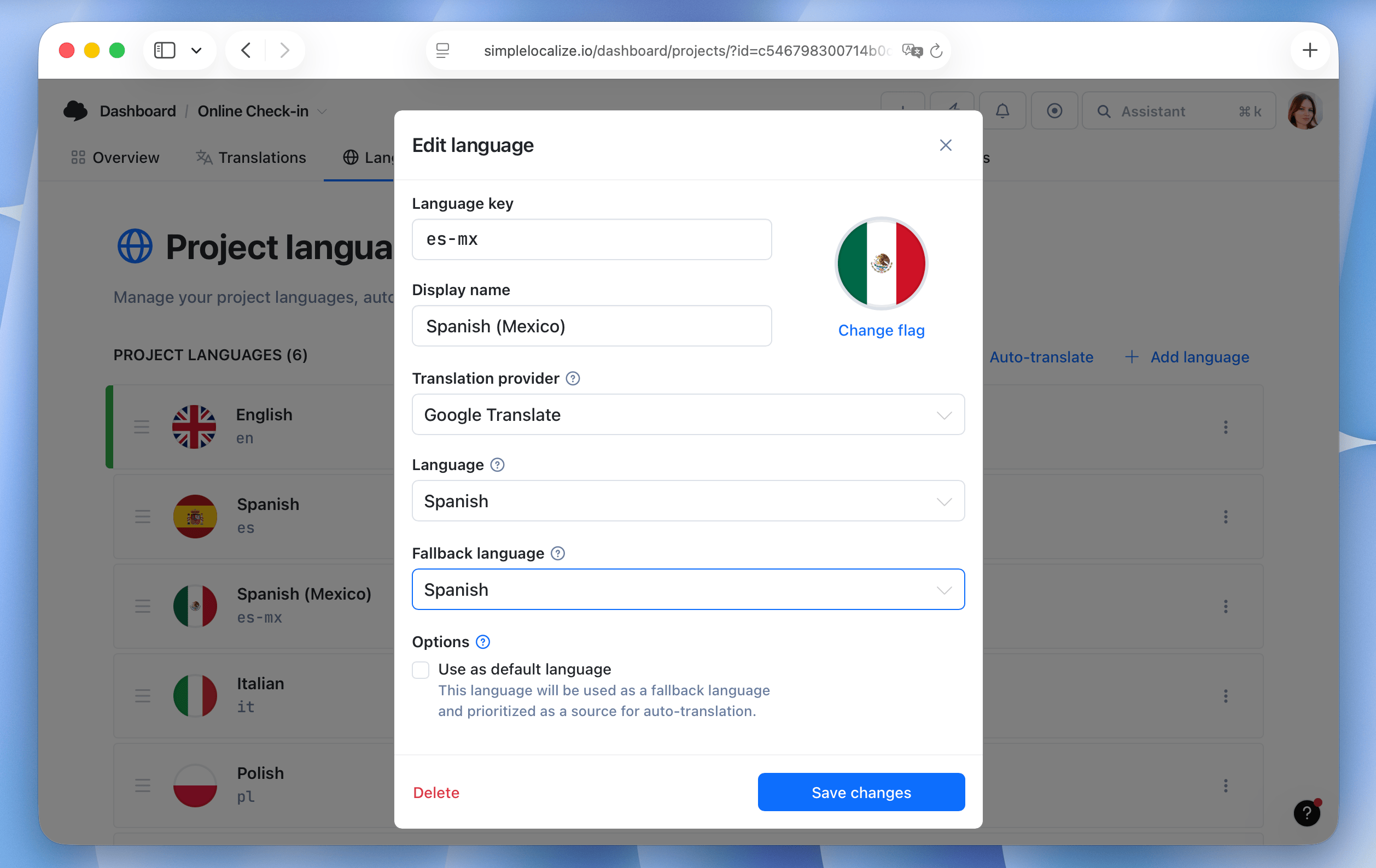Open the Polish row options menu

(1225, 785)
